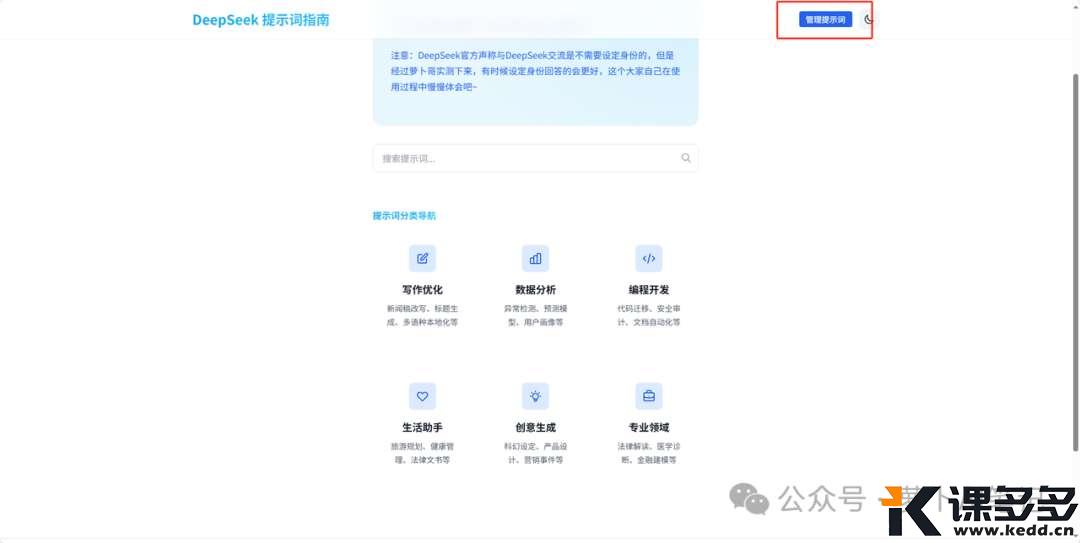Click the 旅游规划 description under 生活助手
This screenshot has height=543, width=1080.
click(422, 453)
